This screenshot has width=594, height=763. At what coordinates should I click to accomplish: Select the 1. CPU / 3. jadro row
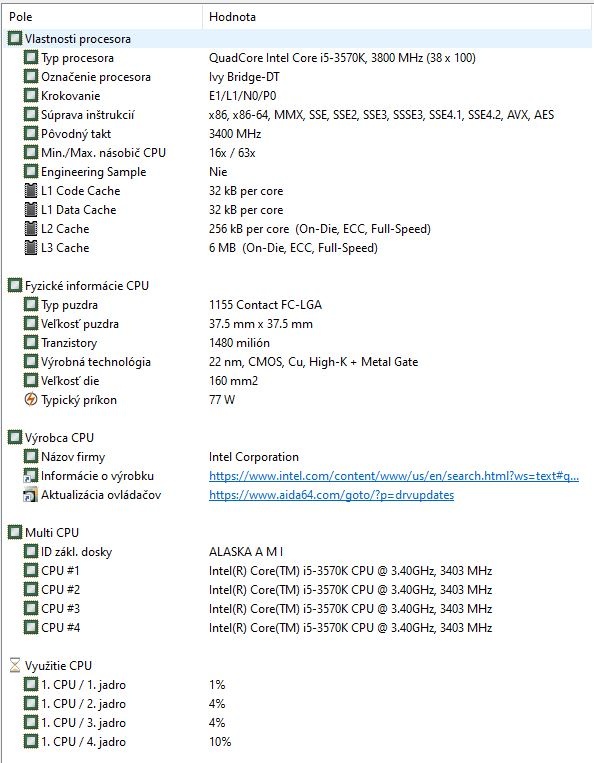tap(83, 723)
